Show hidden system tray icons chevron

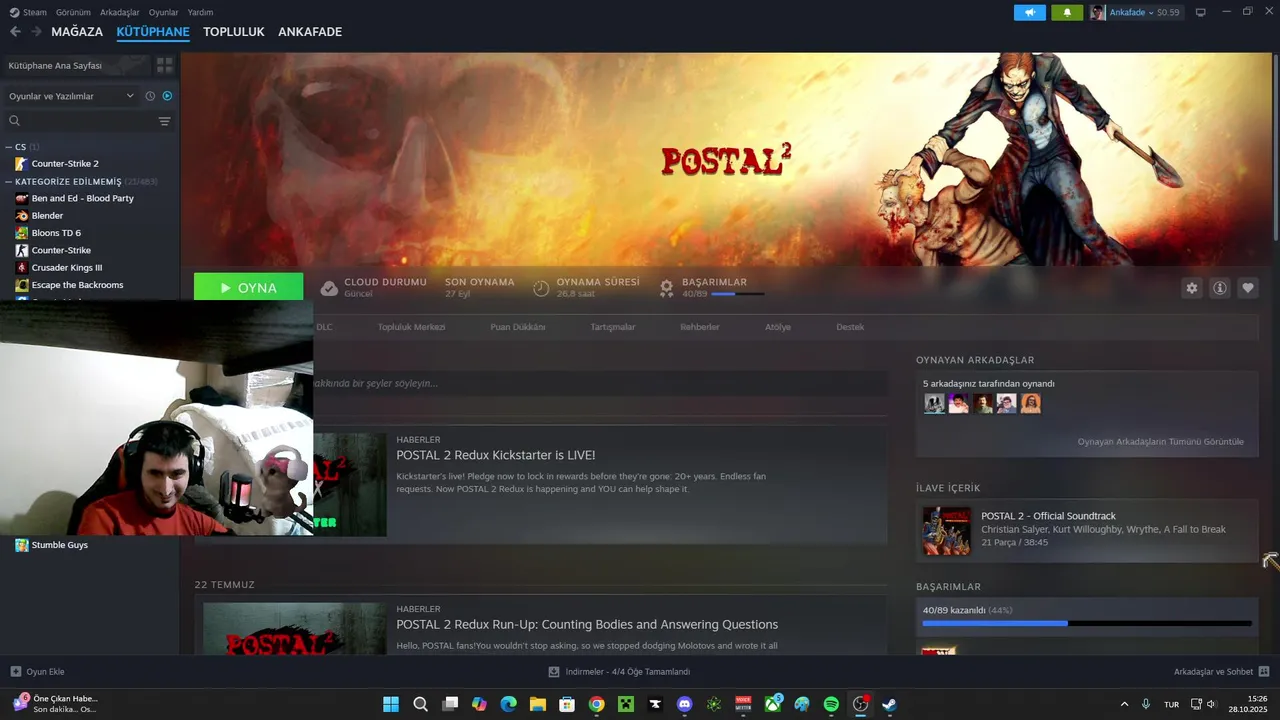(1124, 704)
